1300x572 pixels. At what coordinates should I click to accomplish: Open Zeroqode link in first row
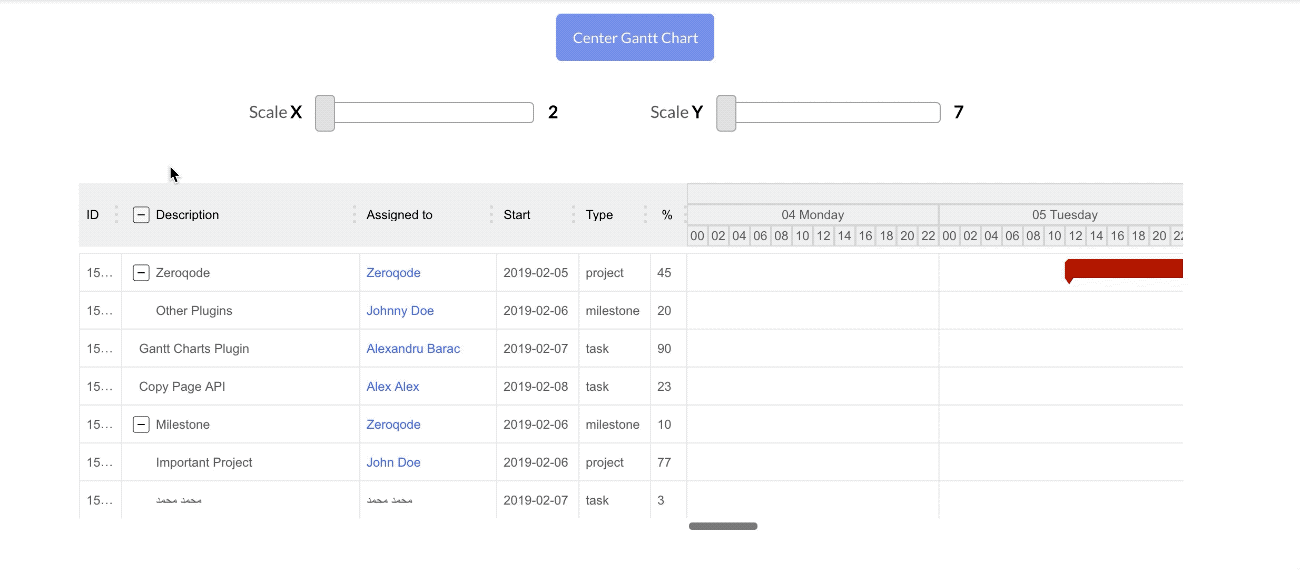[393, 273]
